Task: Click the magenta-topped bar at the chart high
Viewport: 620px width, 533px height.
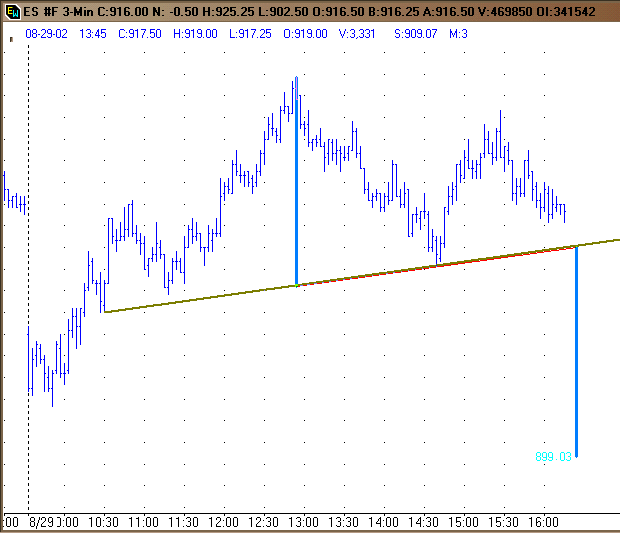Action: click(x=296, y=86)
